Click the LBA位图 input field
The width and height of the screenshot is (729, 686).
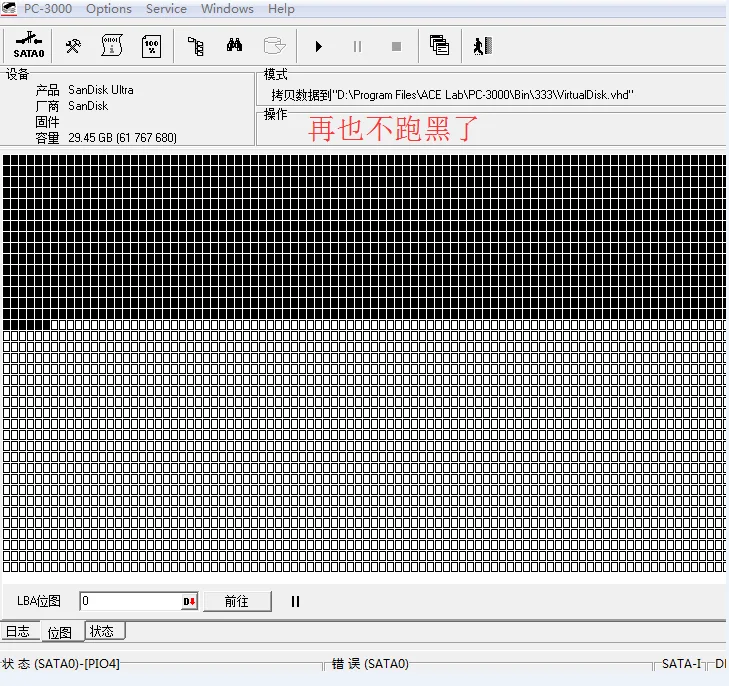tap(128, 601)
